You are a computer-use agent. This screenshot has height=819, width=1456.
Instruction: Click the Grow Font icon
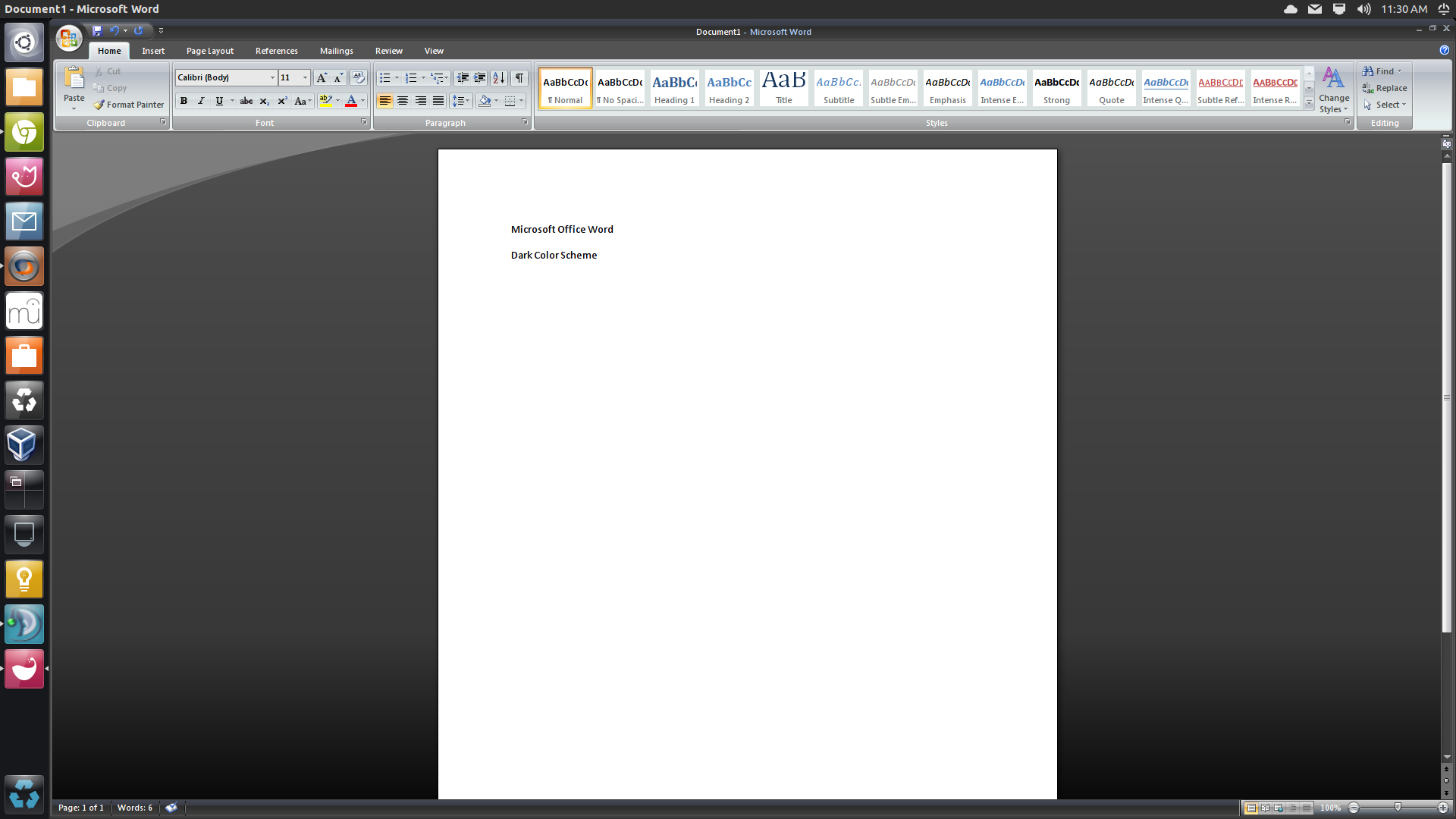322,77
